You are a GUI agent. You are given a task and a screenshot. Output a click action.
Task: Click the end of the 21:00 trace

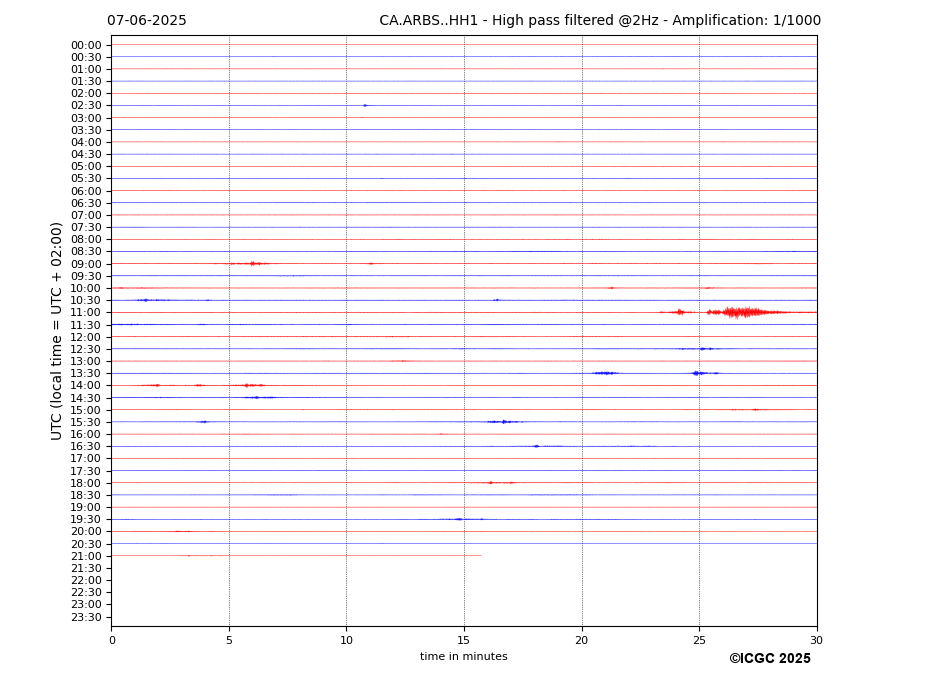[x=480, y=555]
